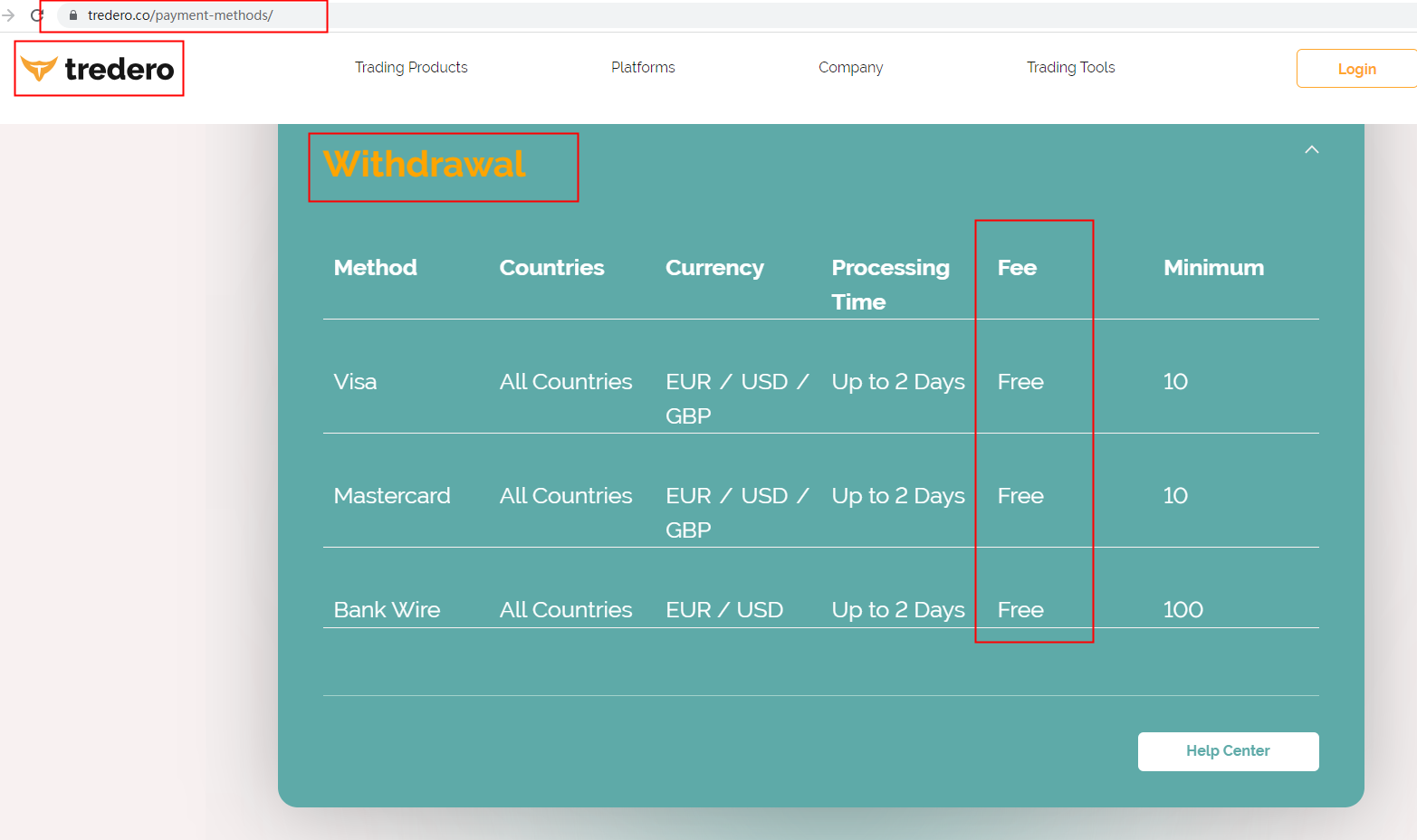This screenshot has width=1417, height=840.
Task: Open the Platforms menu
Action: pos(643,67)
